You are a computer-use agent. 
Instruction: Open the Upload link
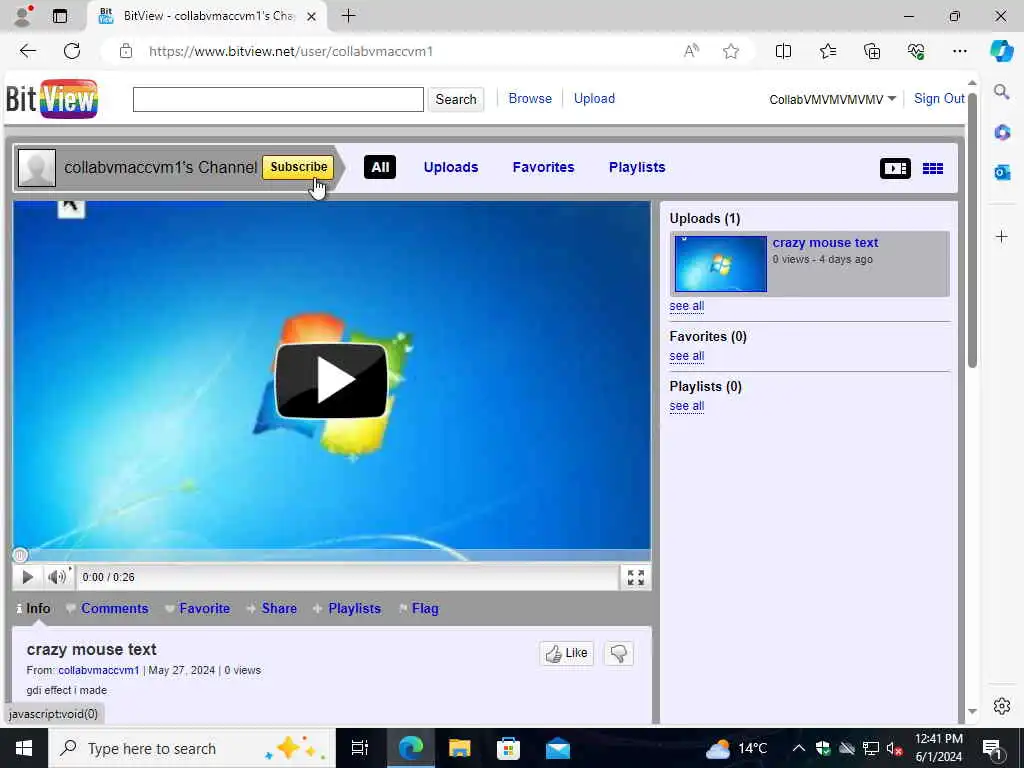tap(594, 99)
